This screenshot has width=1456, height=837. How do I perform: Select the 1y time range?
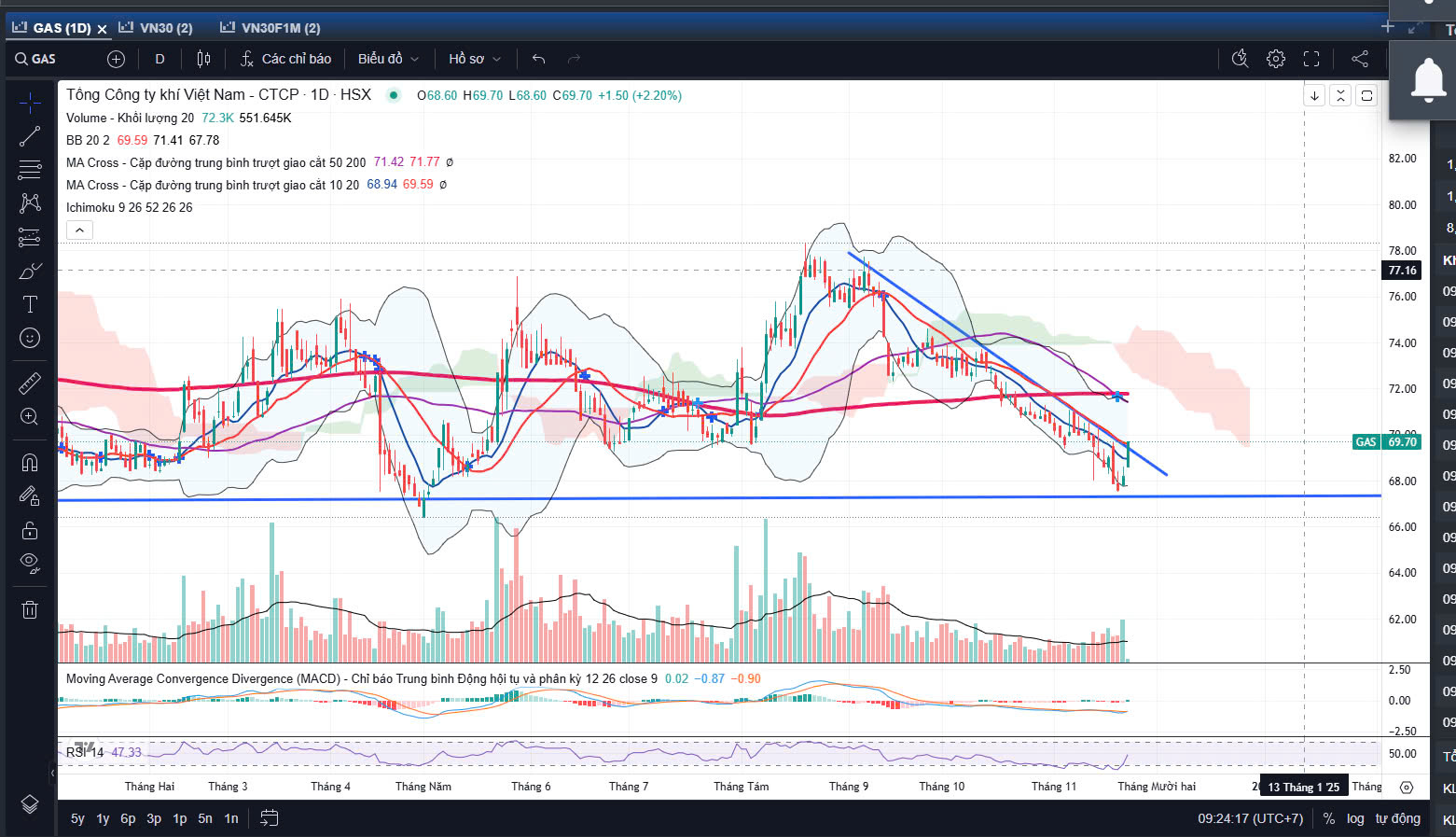click(103, 818)
